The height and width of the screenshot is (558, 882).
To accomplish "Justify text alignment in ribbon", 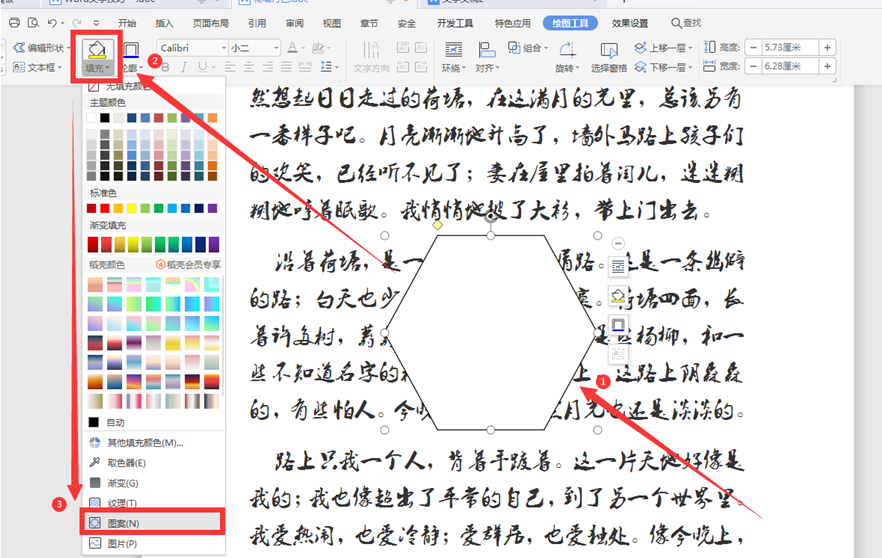I will coord(286,68).
